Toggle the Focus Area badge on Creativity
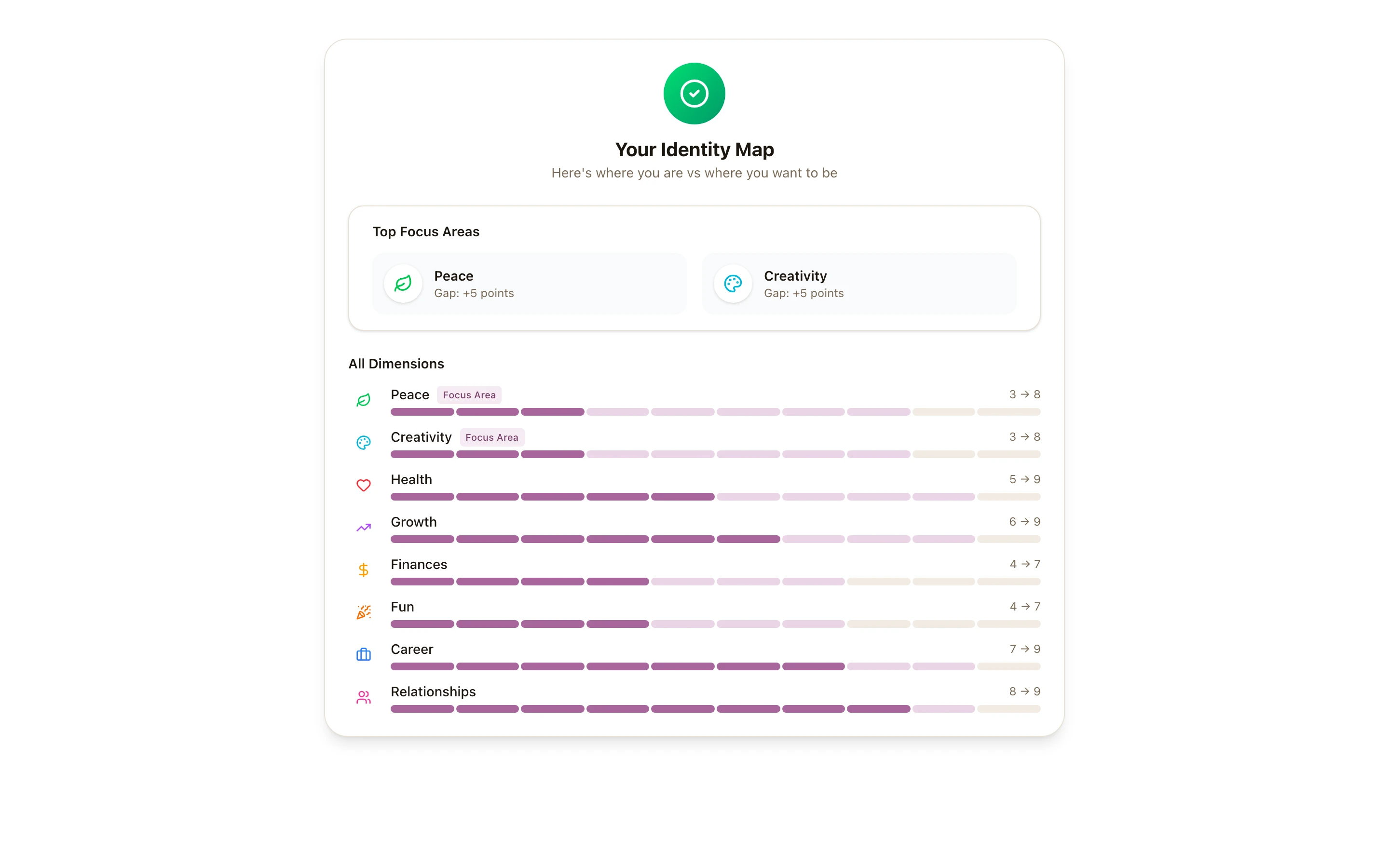The height and width of the screenshot is (868, 1389). (492, 437)
